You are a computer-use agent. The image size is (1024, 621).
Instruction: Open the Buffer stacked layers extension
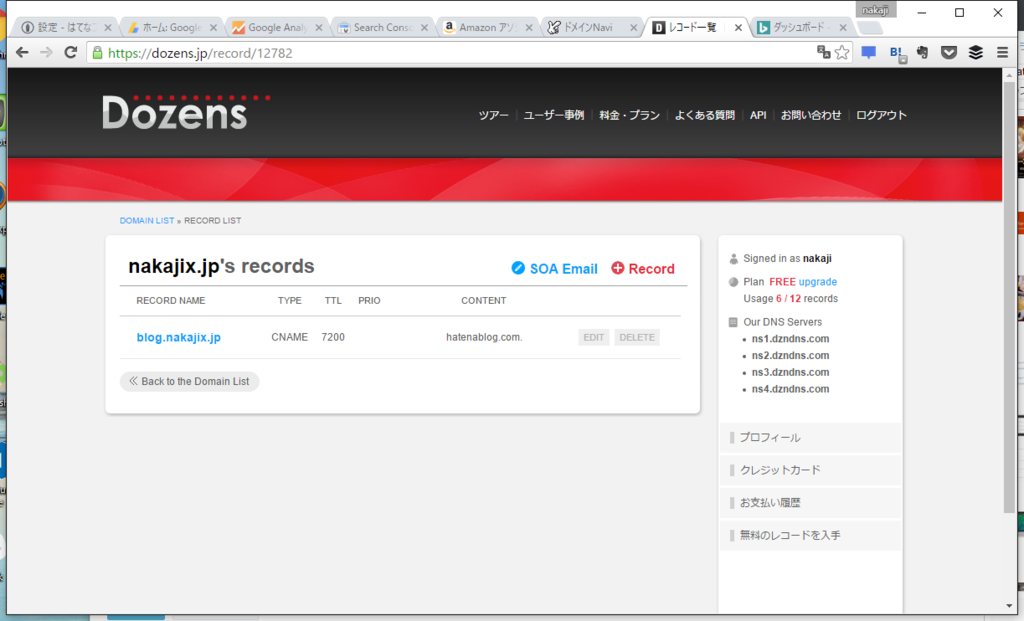976,53
